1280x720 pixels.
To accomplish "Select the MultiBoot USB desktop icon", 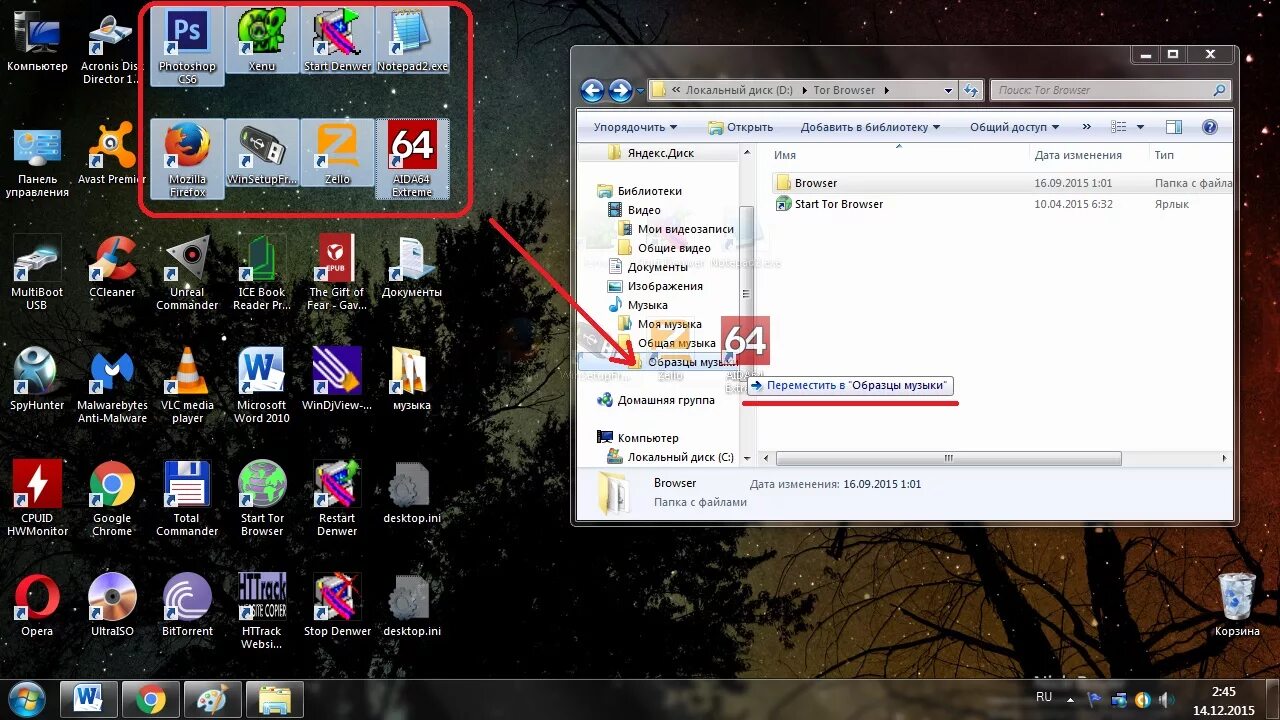I will (x=37, y=273).
